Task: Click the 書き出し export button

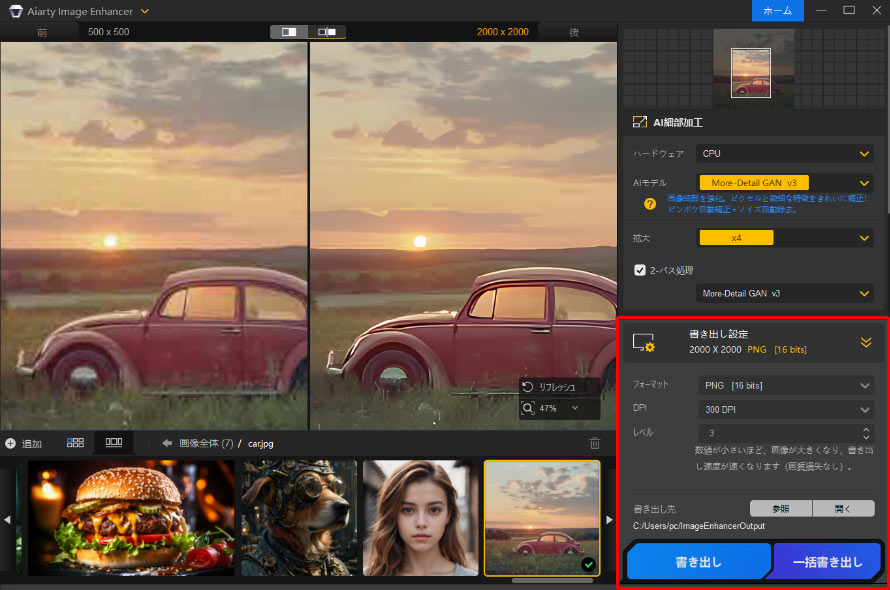Action: pos(698,561)
